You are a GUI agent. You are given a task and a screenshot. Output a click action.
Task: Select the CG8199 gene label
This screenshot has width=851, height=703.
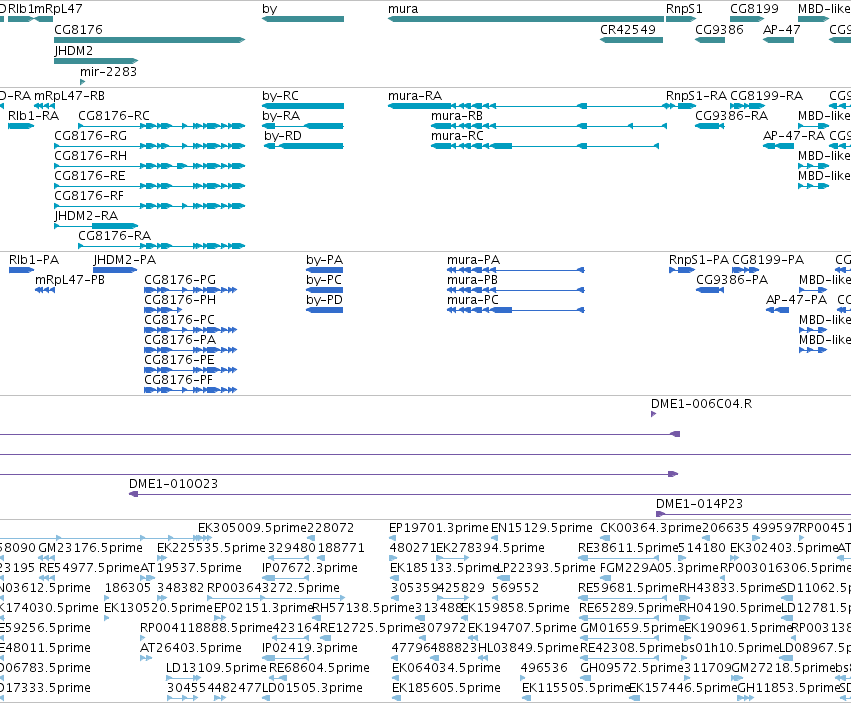(x=754, y=9)
